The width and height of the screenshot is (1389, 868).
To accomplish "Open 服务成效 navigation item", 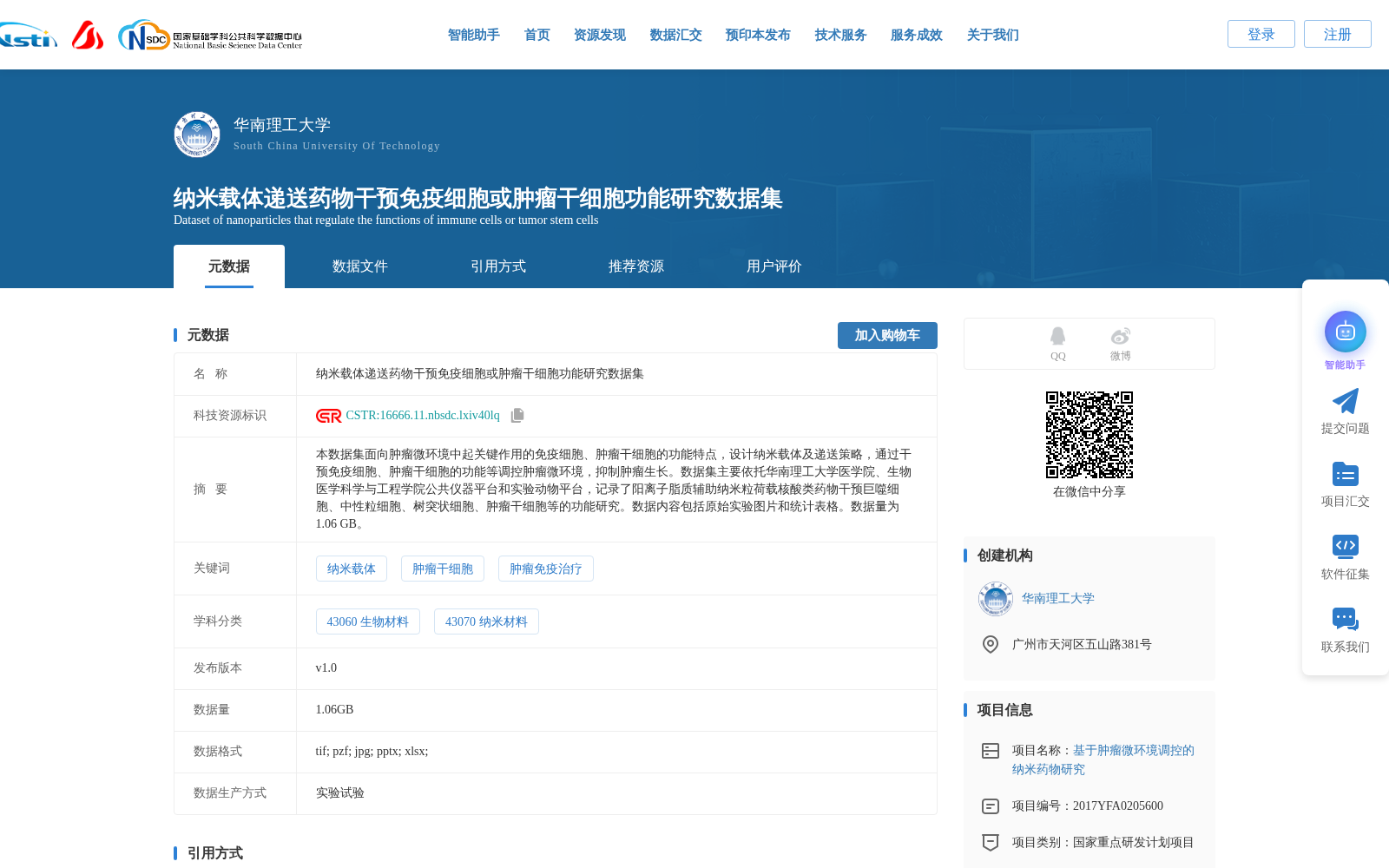I will pos(917,35).
